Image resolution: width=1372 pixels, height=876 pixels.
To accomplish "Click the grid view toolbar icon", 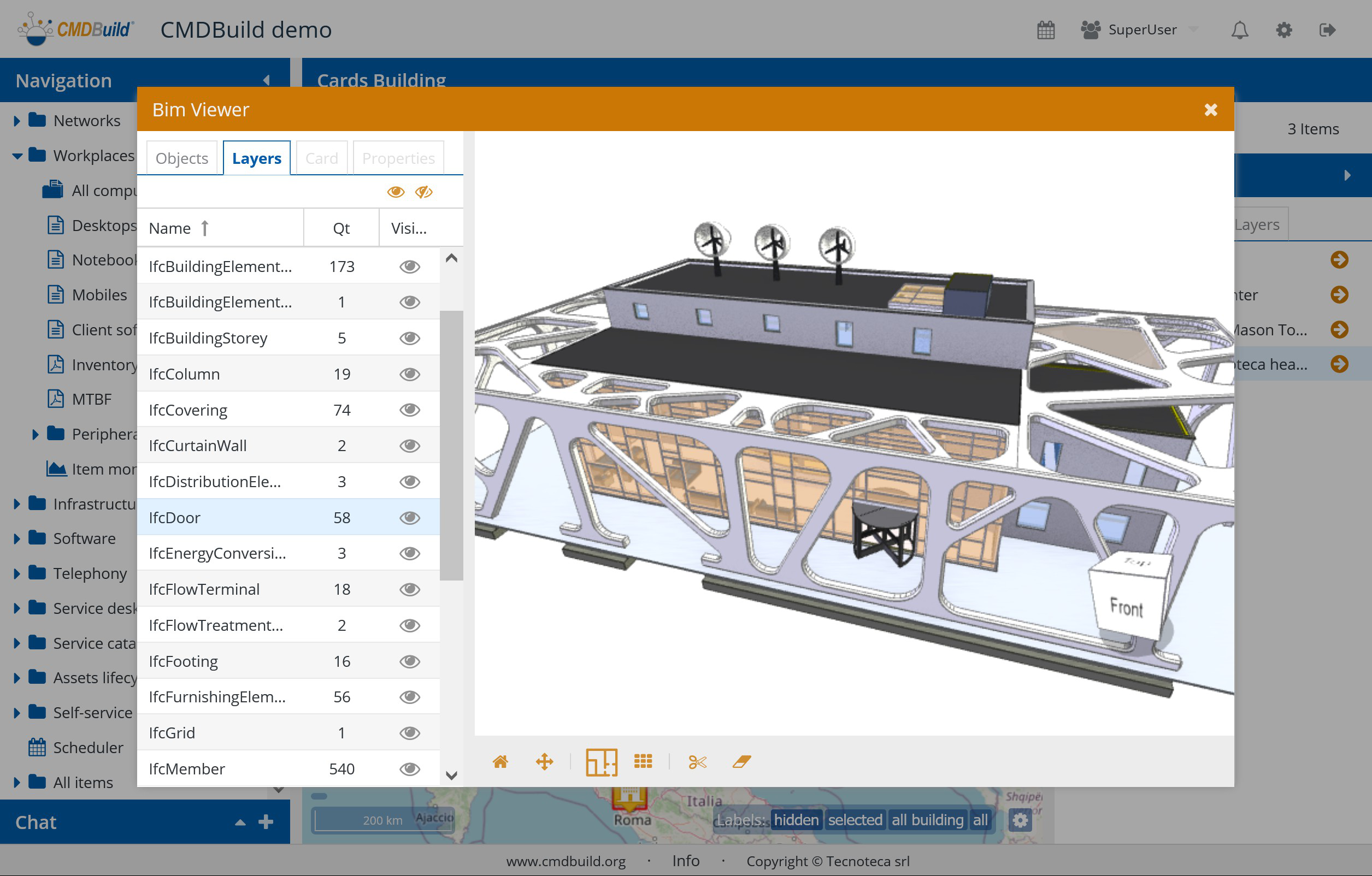I will [643, 761].
